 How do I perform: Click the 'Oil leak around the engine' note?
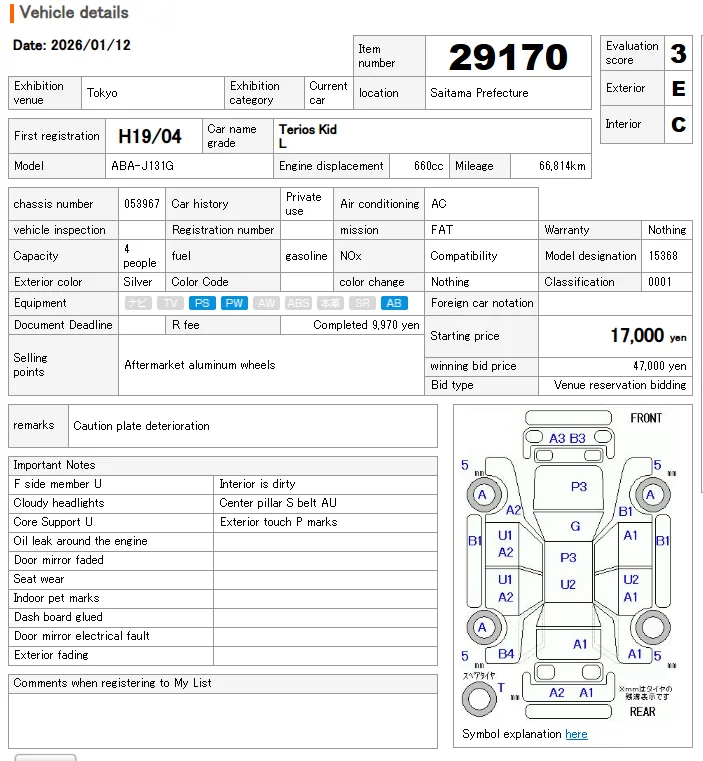(x=81, y=541)
